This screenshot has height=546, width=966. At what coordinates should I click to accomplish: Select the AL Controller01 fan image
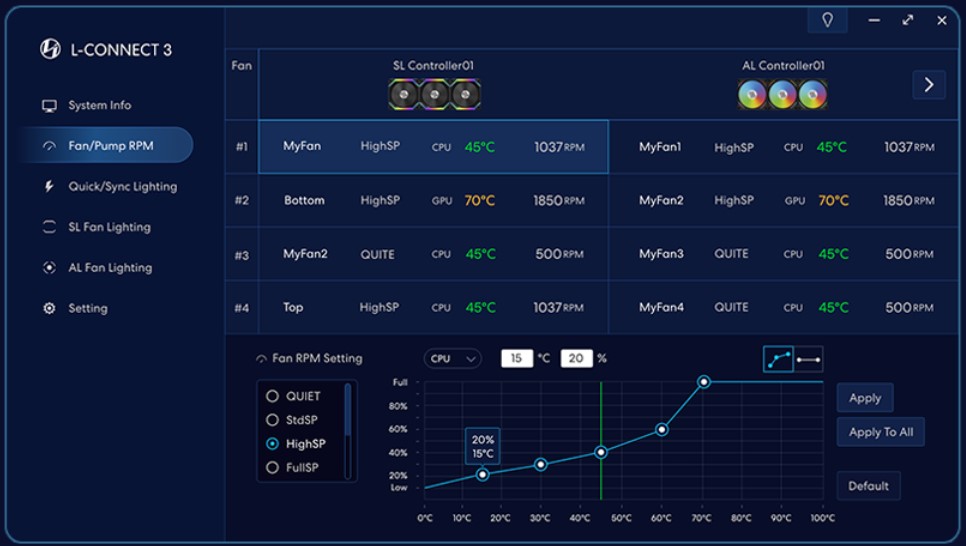[782, 95]
